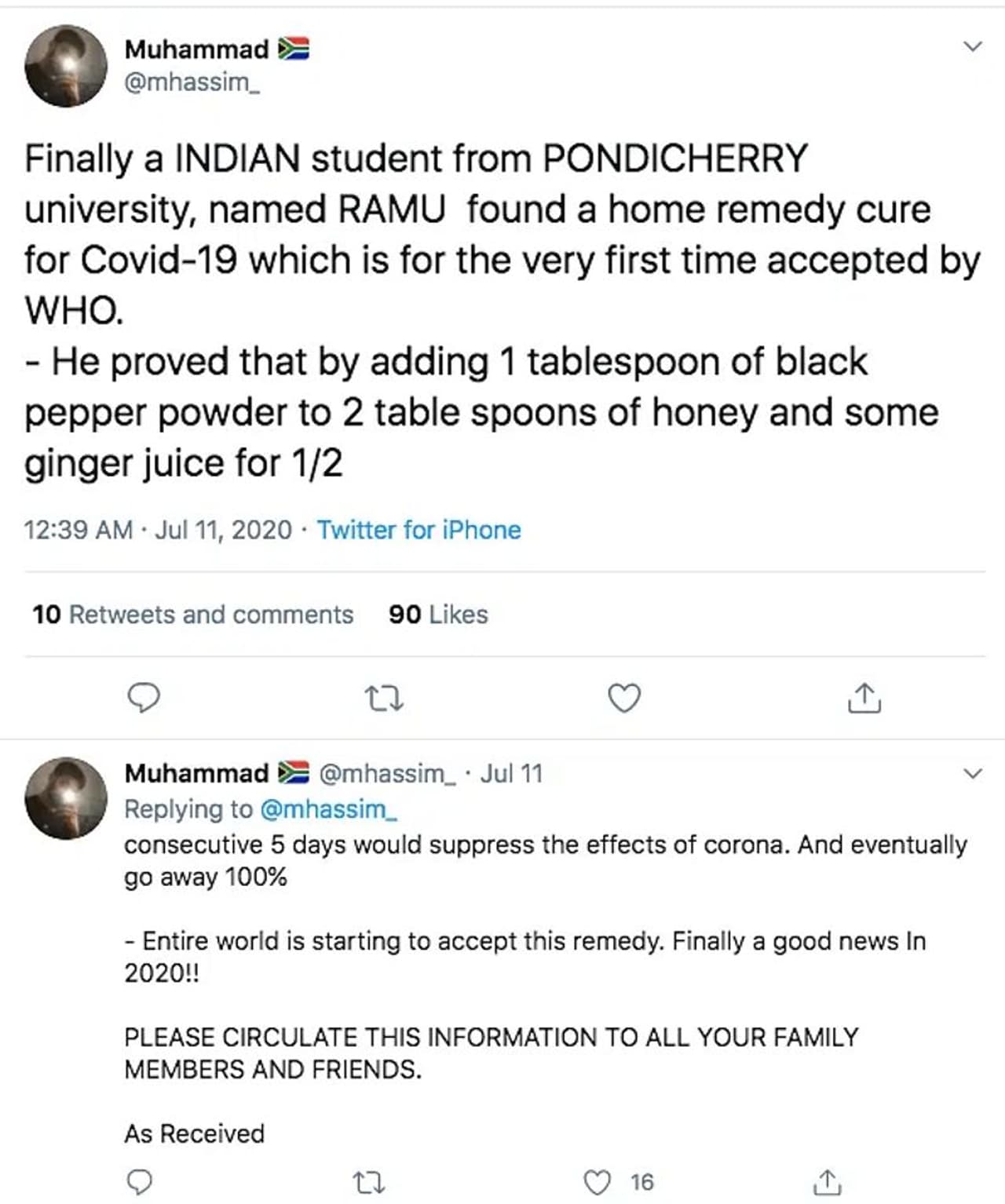Reply to the main Pondicherry tweet
Viewport: 1005px width, 1204px height.
tap(144, 698)
